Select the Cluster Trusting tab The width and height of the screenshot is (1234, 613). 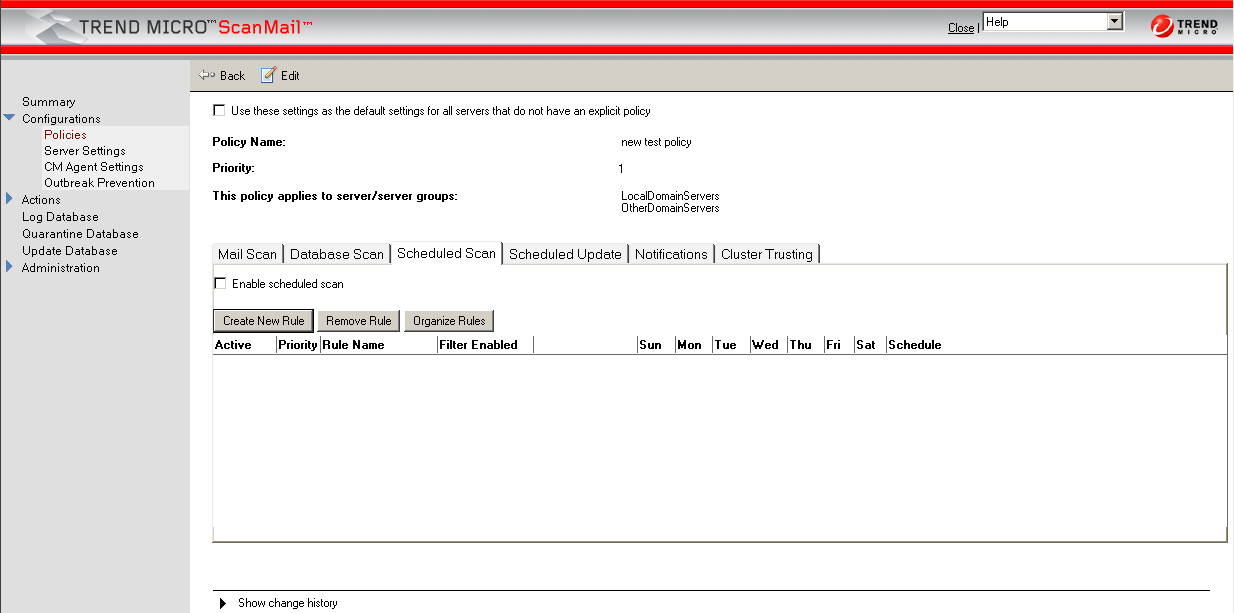tap(767, 254)
